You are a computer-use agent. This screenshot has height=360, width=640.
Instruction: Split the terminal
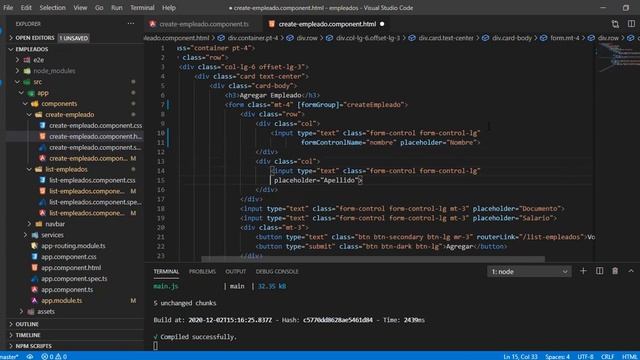(599, 271)
